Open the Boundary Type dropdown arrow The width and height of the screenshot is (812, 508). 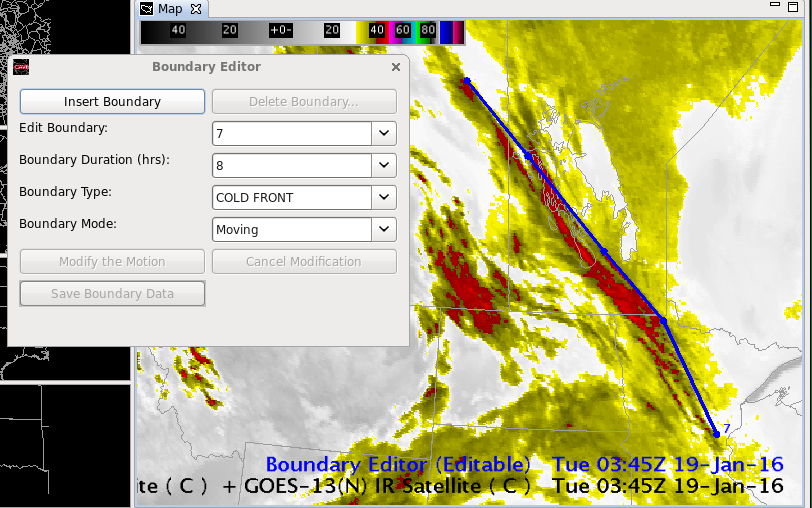384,197
